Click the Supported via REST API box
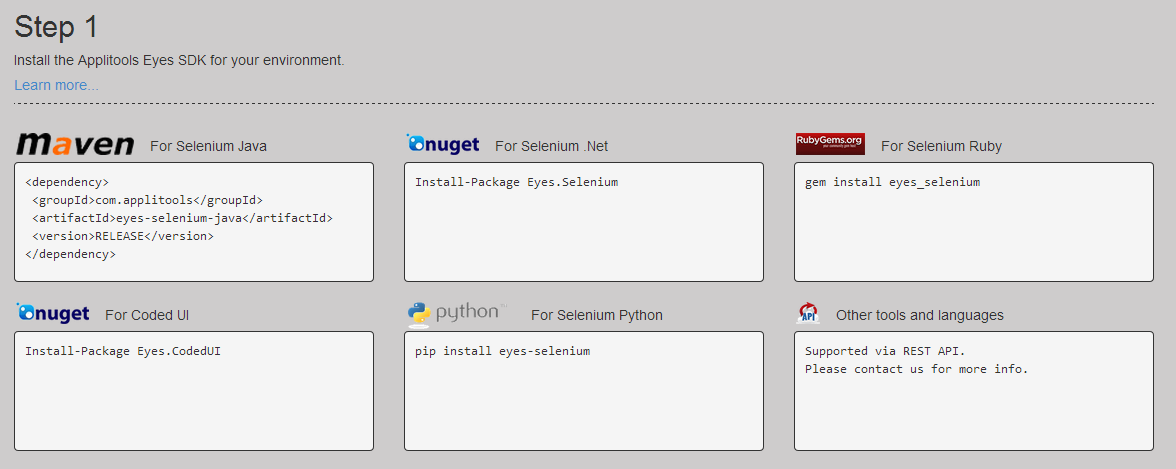 (974, 391)
